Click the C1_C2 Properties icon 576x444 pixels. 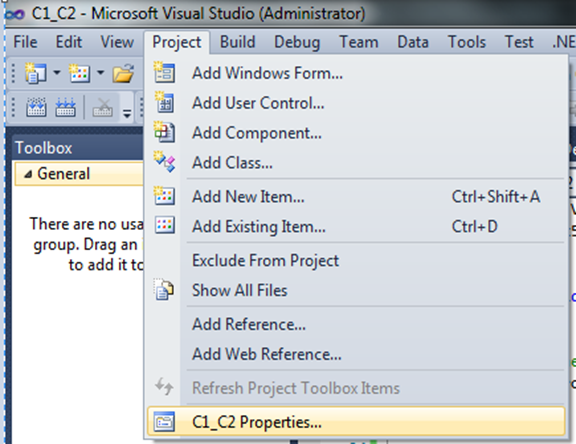(x=164, y=422)
